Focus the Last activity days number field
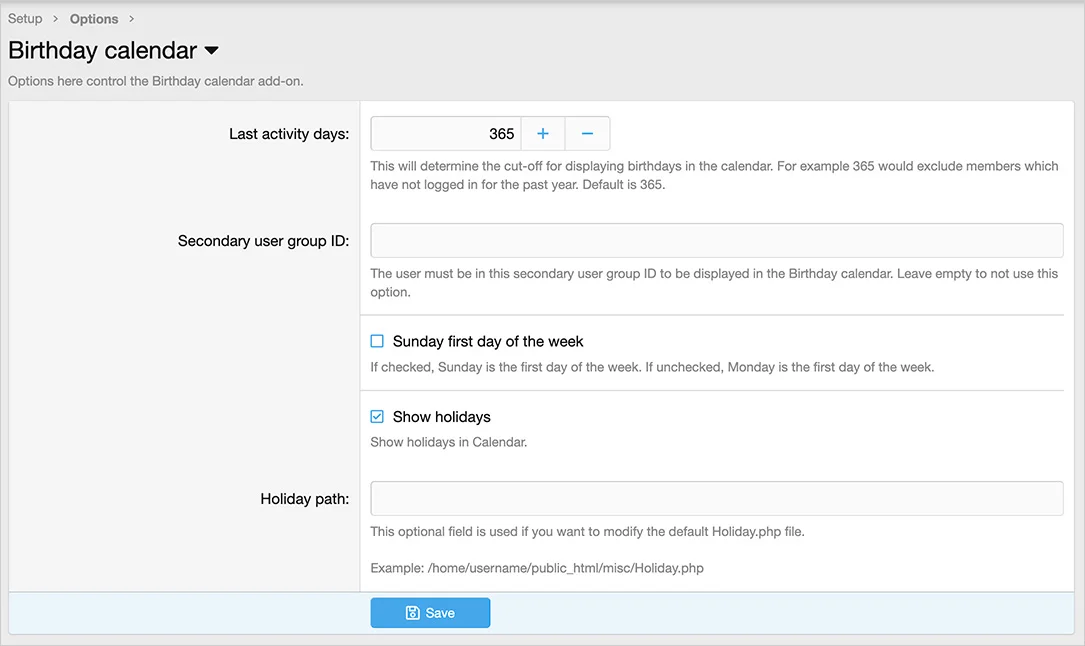 446,134
